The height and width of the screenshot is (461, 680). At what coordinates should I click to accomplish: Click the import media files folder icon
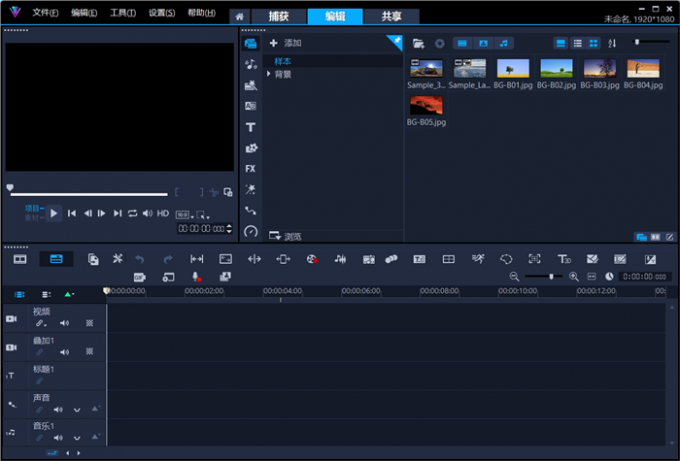418,43
